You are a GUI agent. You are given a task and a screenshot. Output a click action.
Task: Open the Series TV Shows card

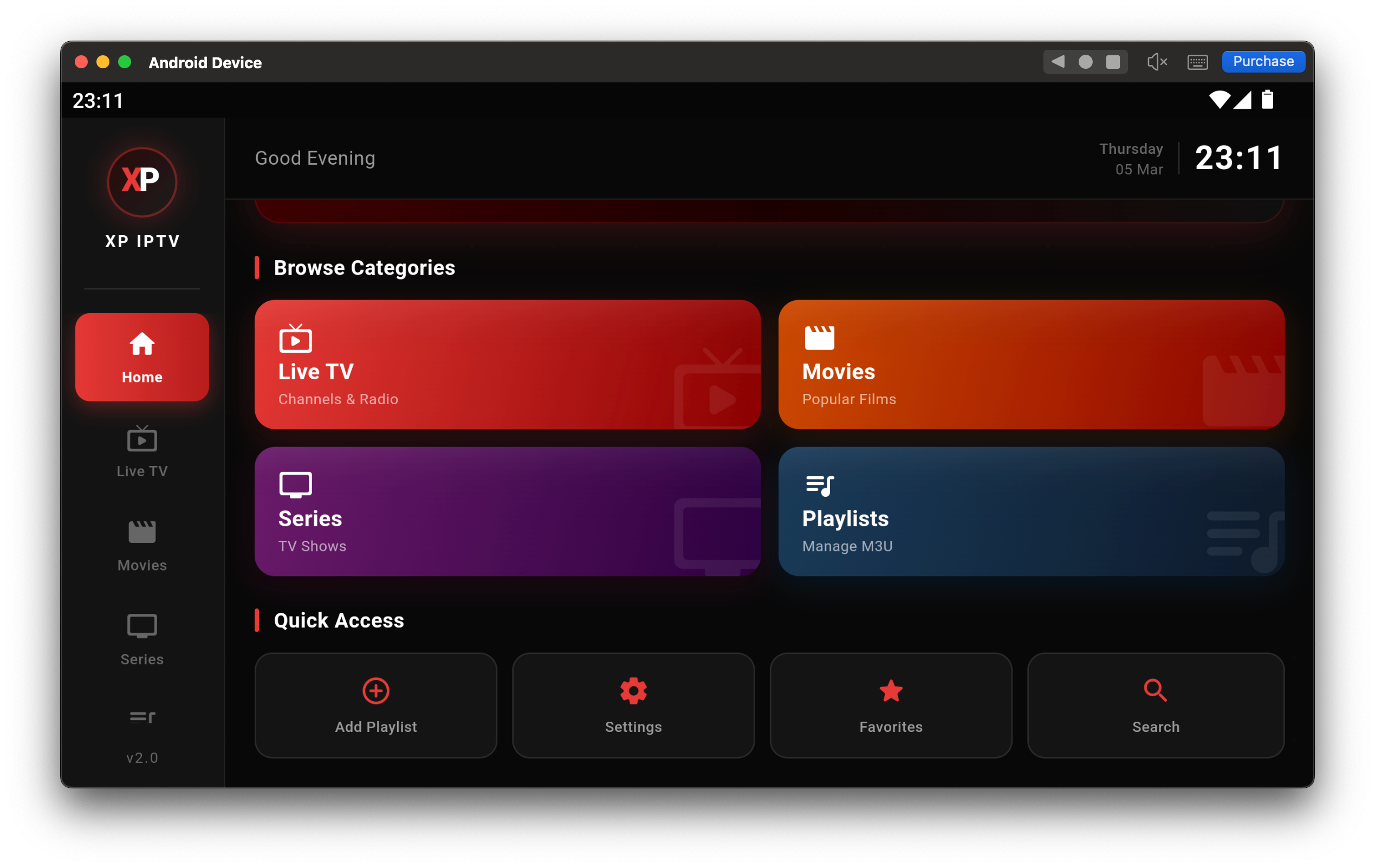[508, 512]
